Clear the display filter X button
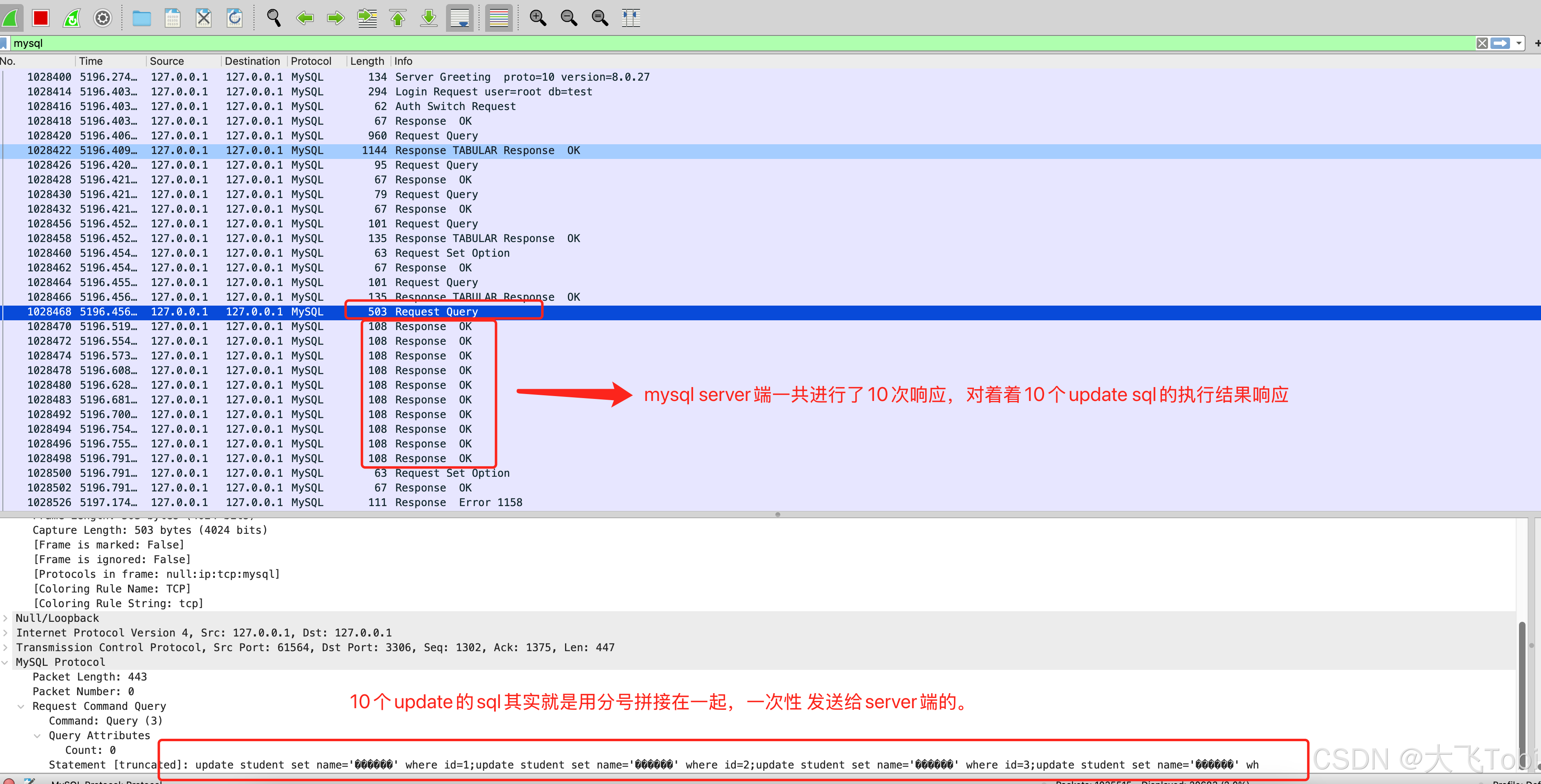 click(1482, 43)
